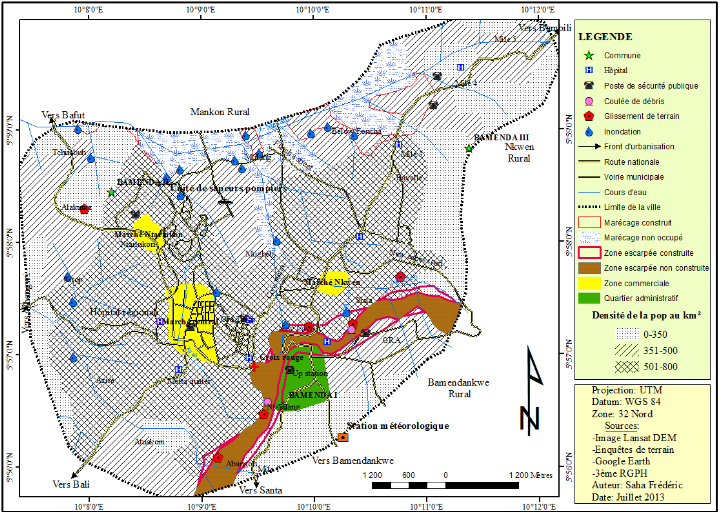Image resolution: width=724 pixels, height=512 pixels.
Task: Select the red Glissement de terrain legend pentagon
Action: (x=589, y=116)
